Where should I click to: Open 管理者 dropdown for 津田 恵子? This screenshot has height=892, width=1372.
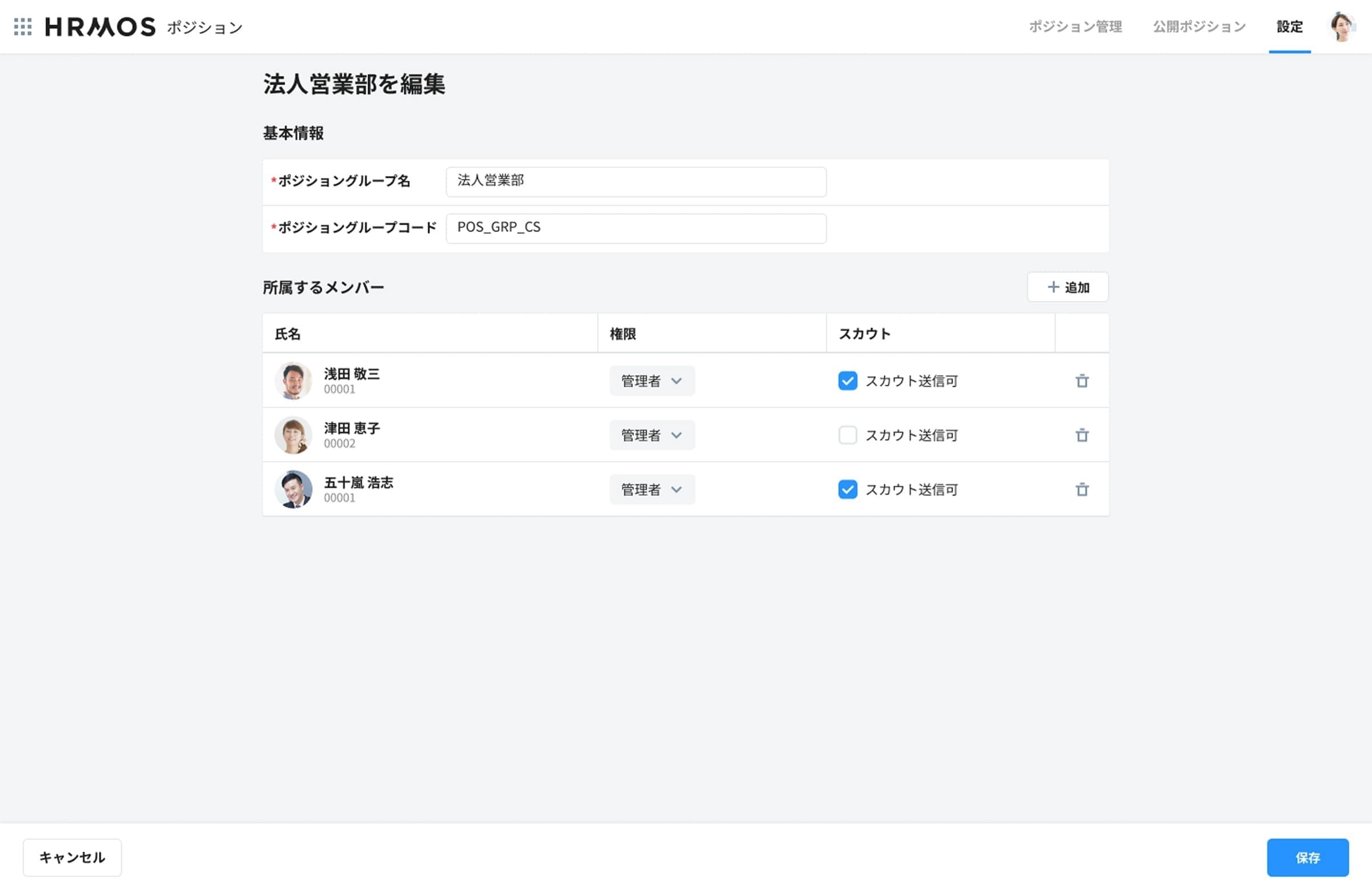651,435
